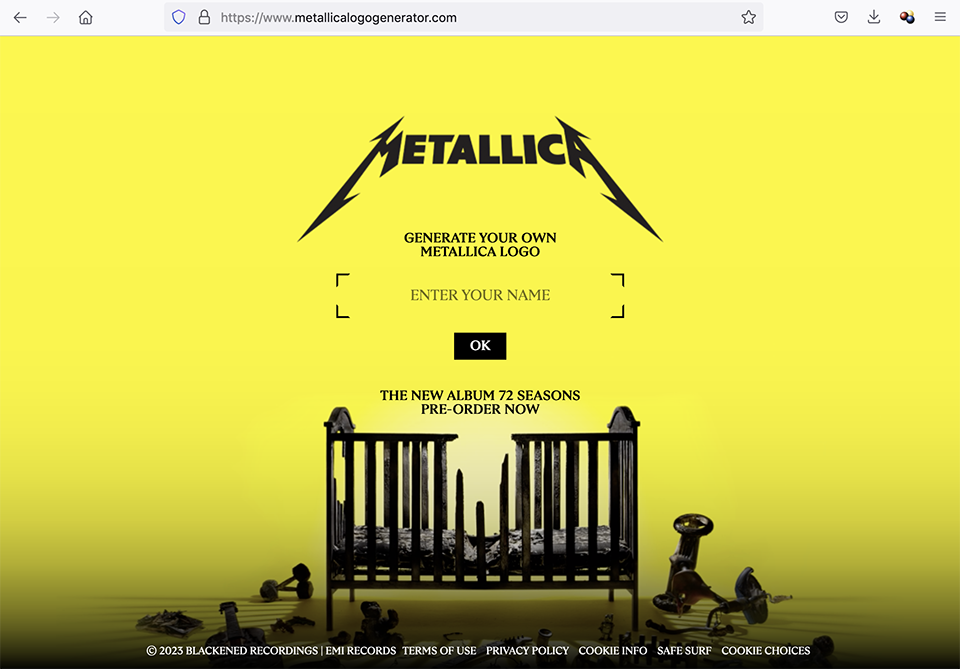Click the browser forward arrow

point(53,18)
